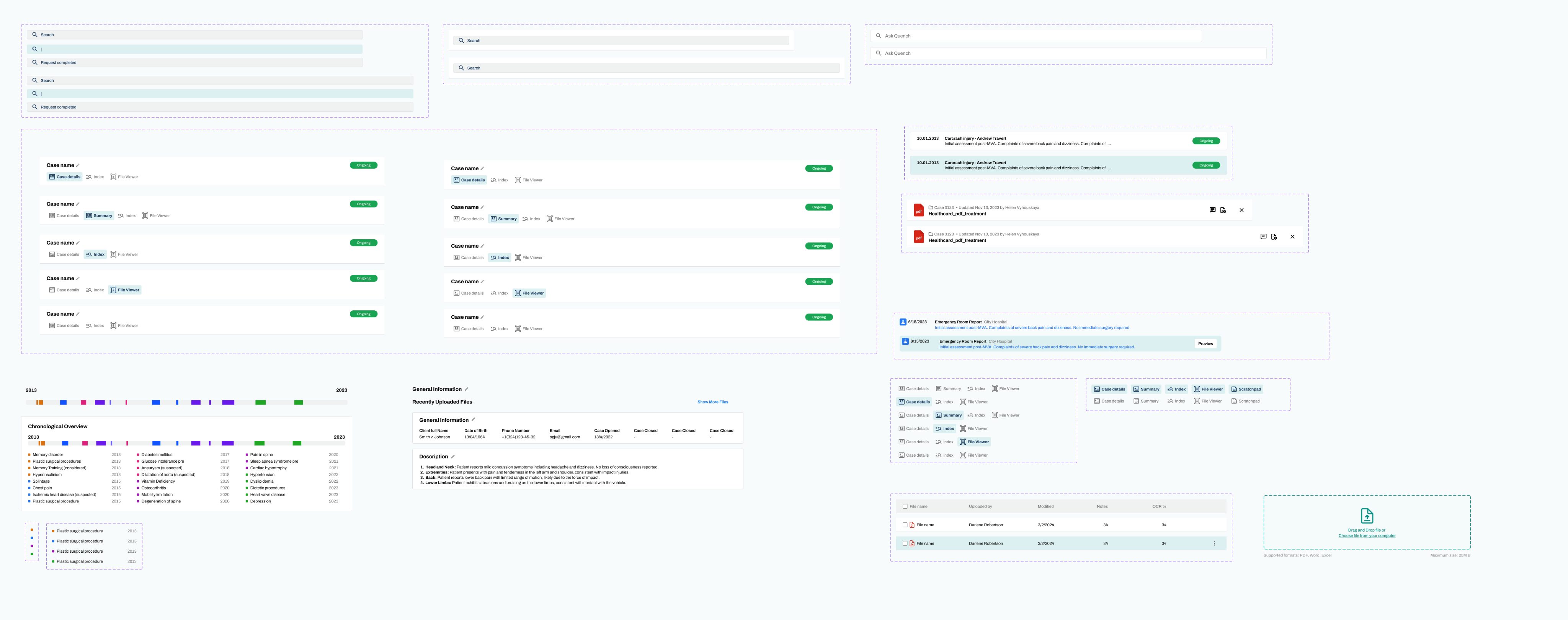
Task: Dismiss the top Healthcard_pdf_treatment row with X
Action: pyautogui.click(x=1241, y=210)
